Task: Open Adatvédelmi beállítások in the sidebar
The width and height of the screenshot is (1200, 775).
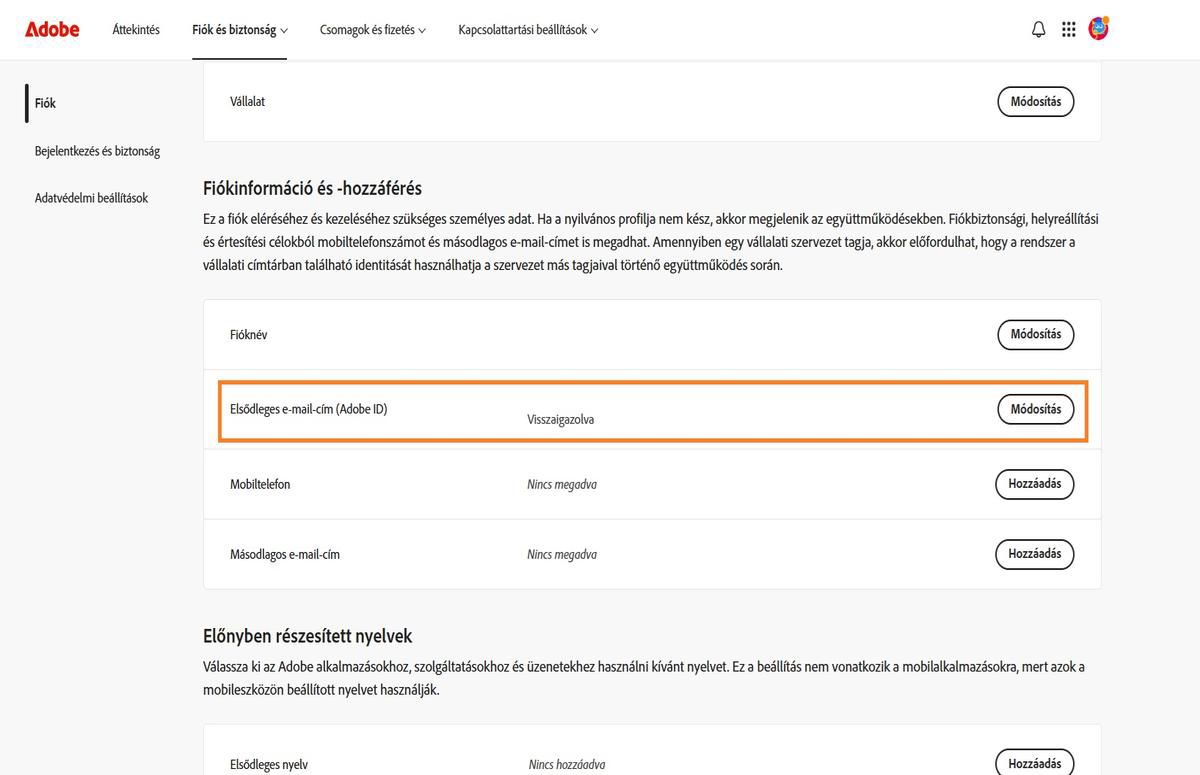Action: [x=90, y=197]
